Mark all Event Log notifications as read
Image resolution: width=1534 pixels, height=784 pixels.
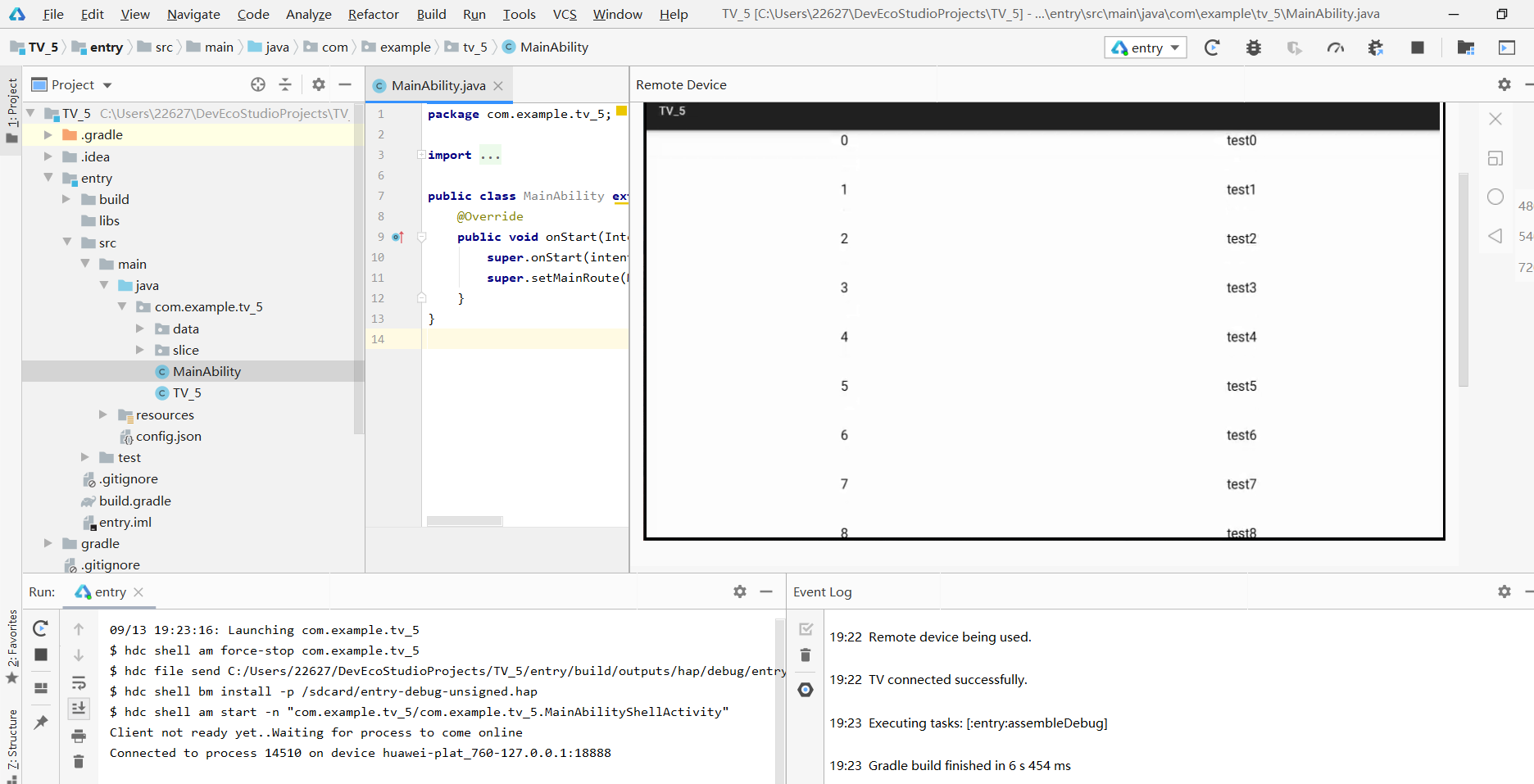point(806,629)
